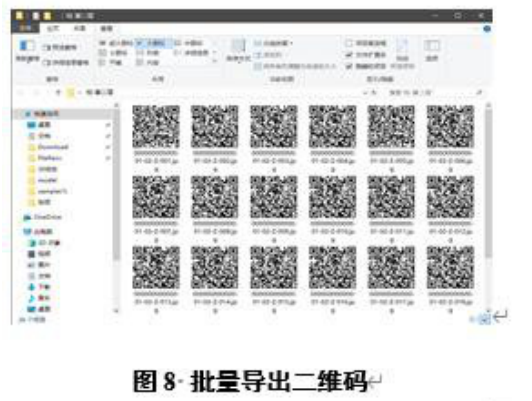
Task: Select Desktop under Quick access
Action: (x=40, y=125)
